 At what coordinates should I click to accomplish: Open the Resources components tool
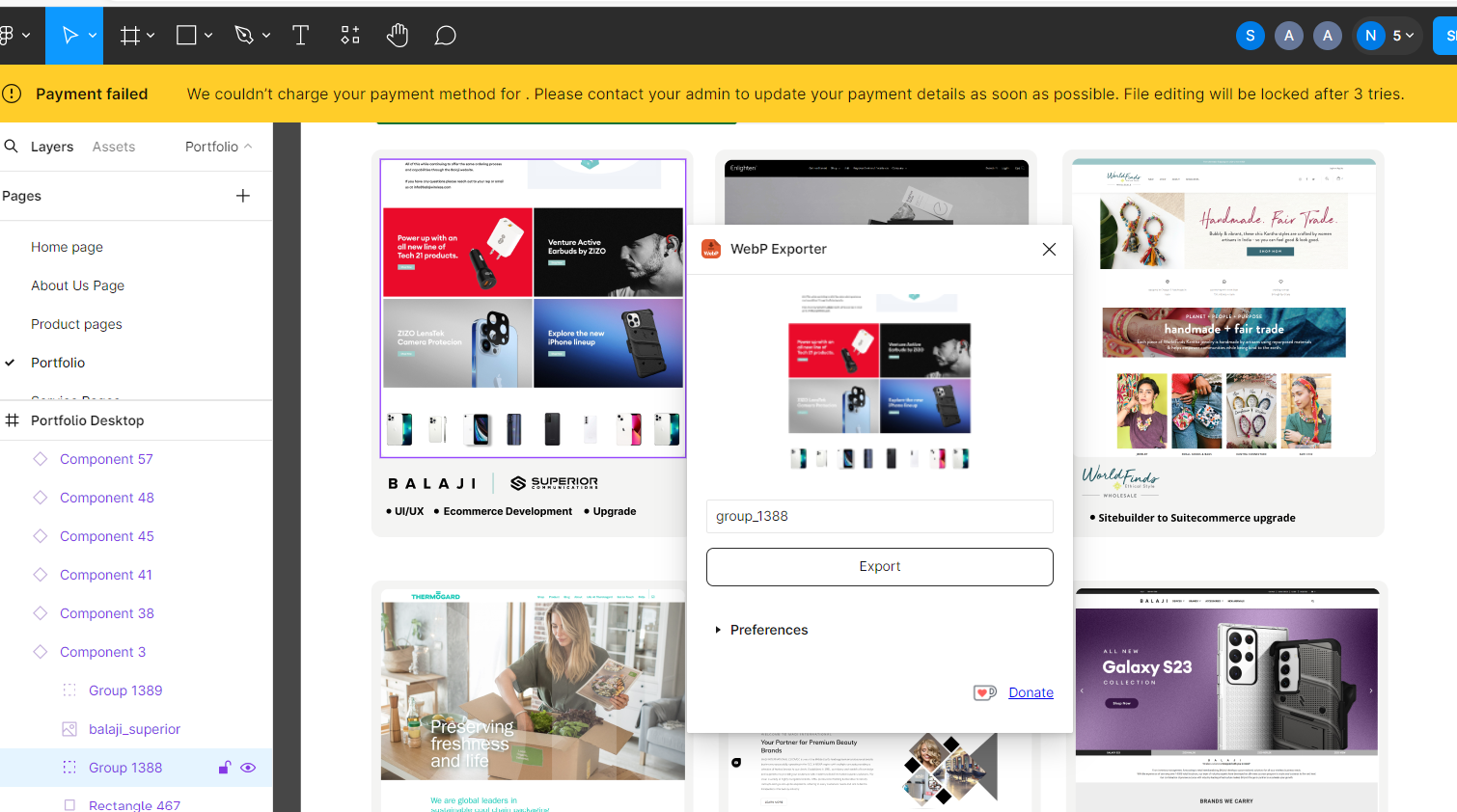(x=350, y=36)
